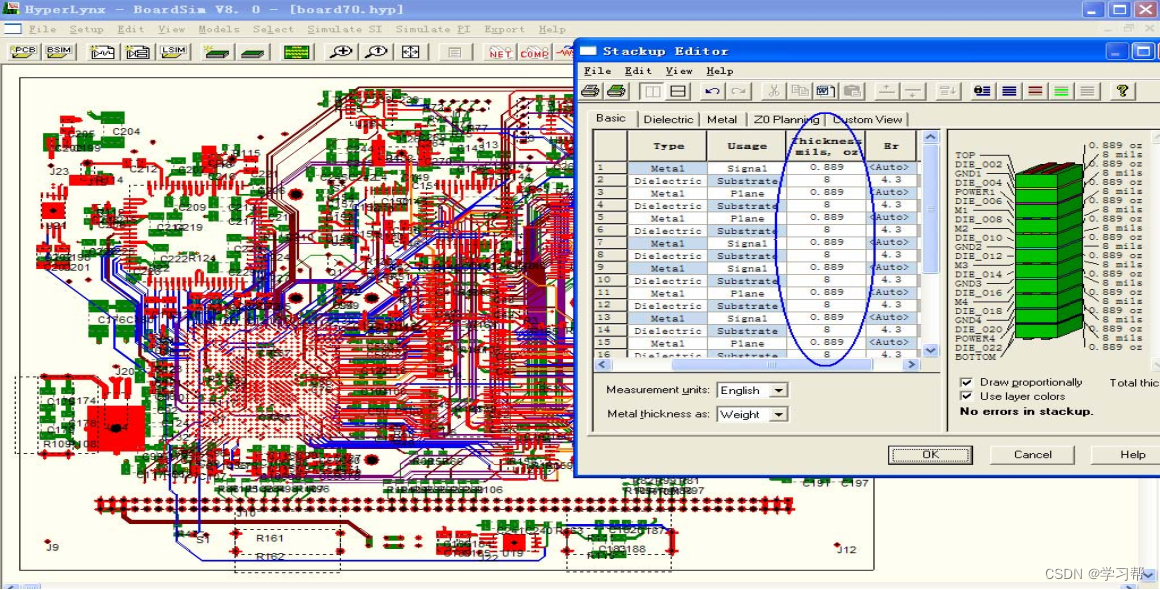
Task: Click the PCB toolbar icon in BoardSim
Action: (24, 52)
